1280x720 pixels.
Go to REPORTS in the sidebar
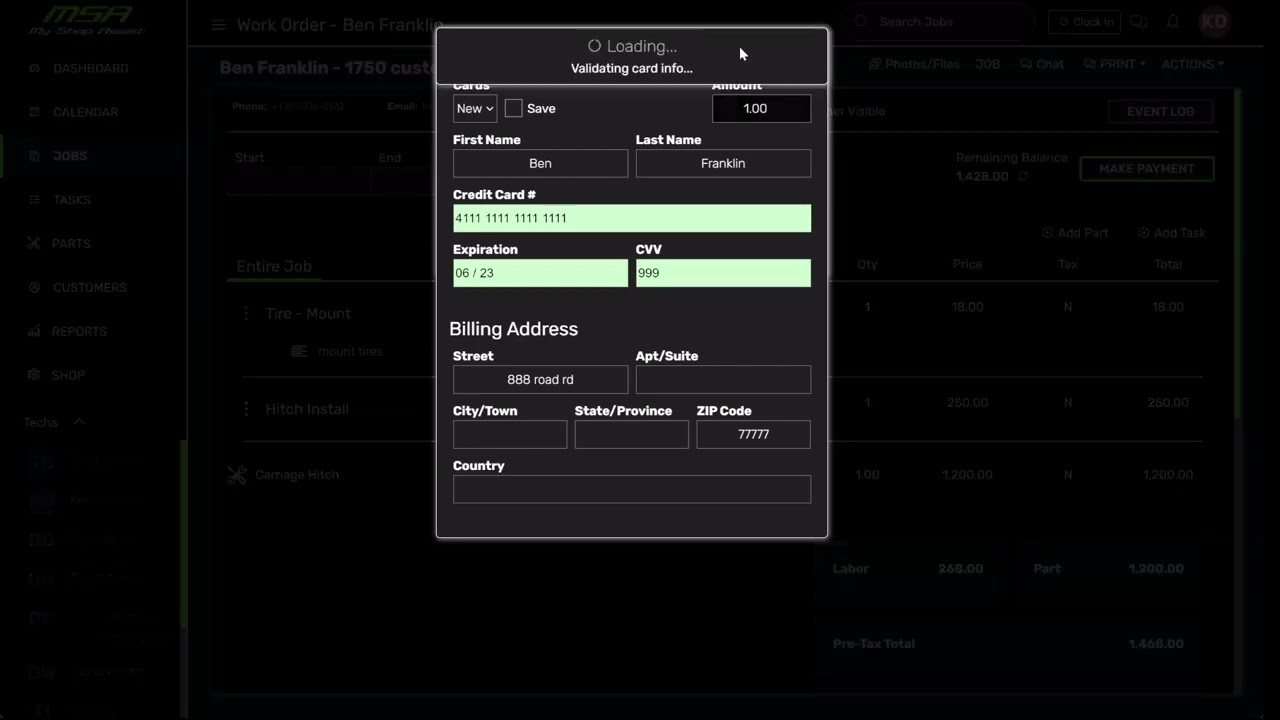pos(80,331)
